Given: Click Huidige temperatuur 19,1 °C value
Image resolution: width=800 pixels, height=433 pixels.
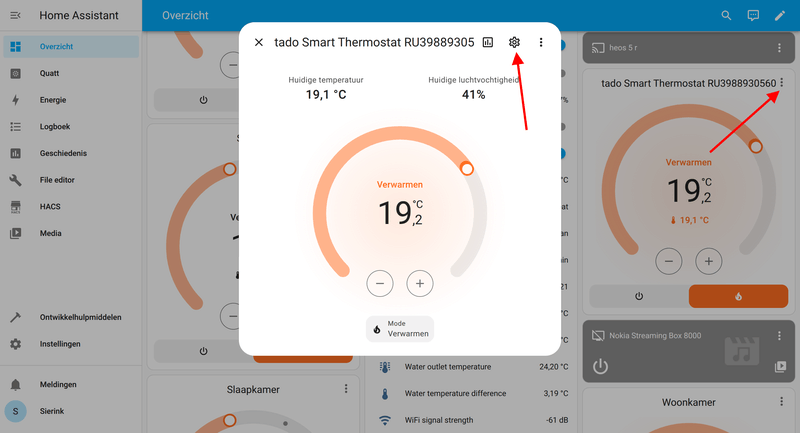Looking at the screenshot, I should coord(326,95).
